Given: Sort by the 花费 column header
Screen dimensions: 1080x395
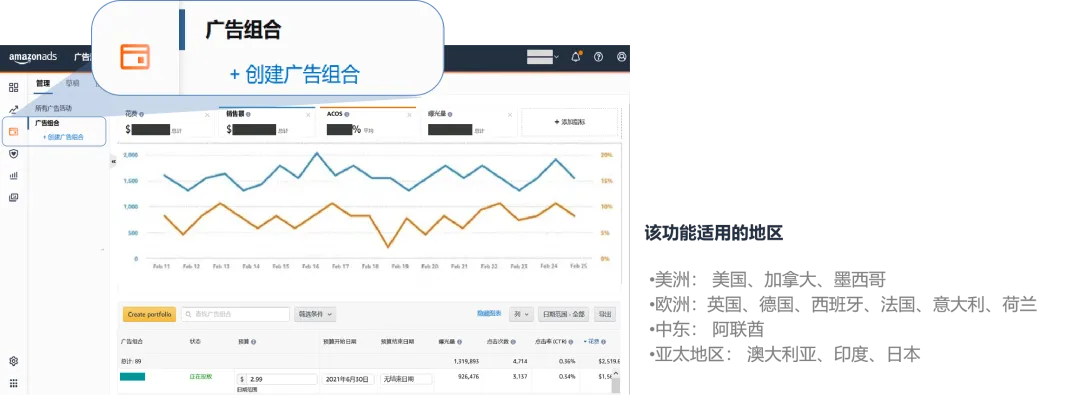Looking at the screenshot, I should (x=593, y=342).
